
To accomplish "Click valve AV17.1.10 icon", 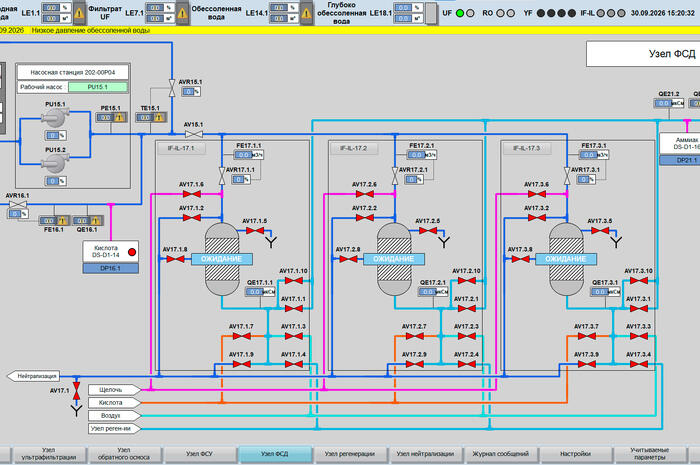I will [x=293, y=281].
